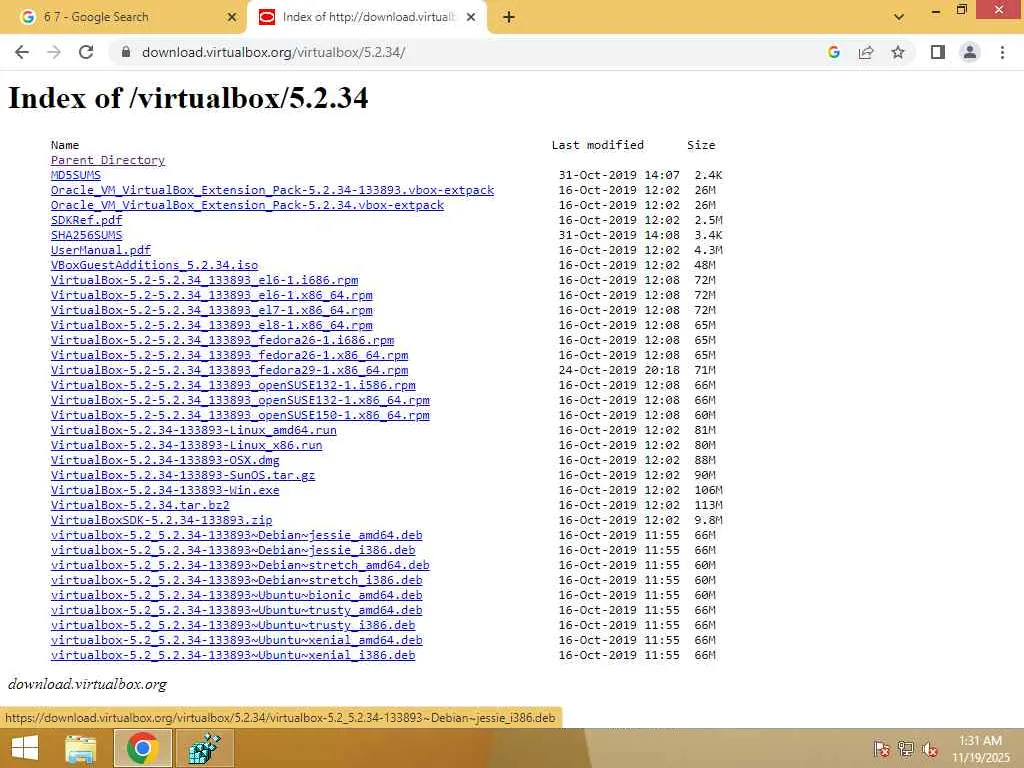Download VirtualBoxSDK-5.2.34-133893.zip

[161, 520]
